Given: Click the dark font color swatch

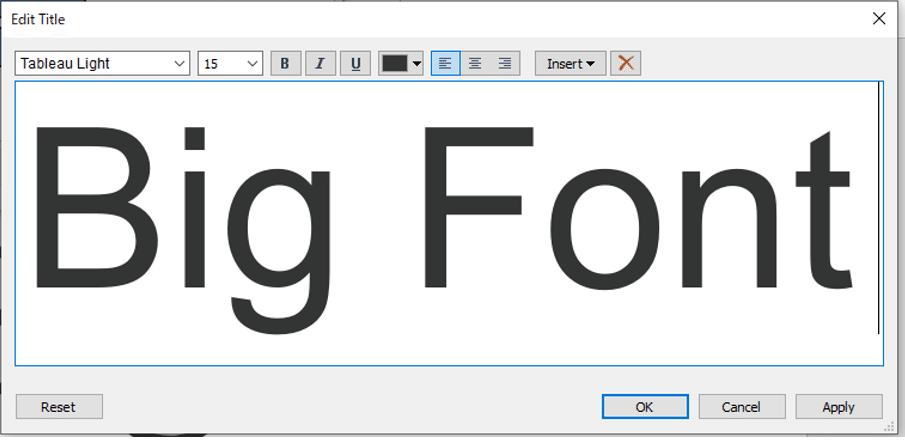Looking at the screenshot, I should point(395,63).
